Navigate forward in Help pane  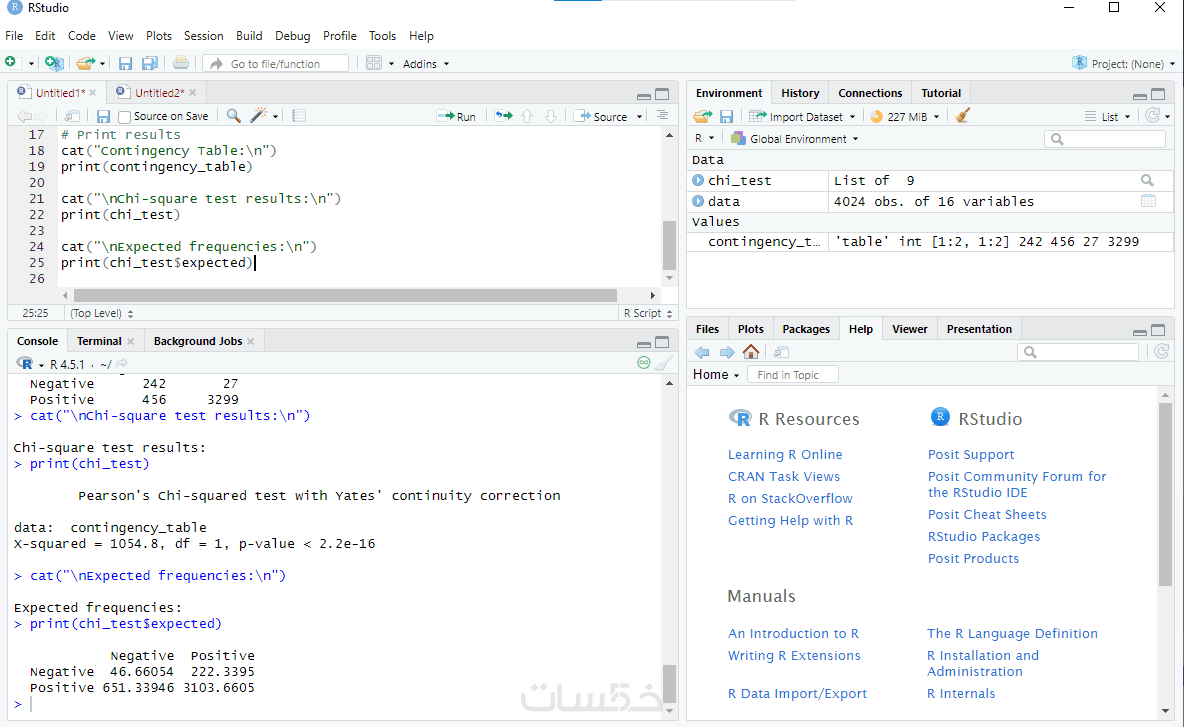[x=727, y=353]
